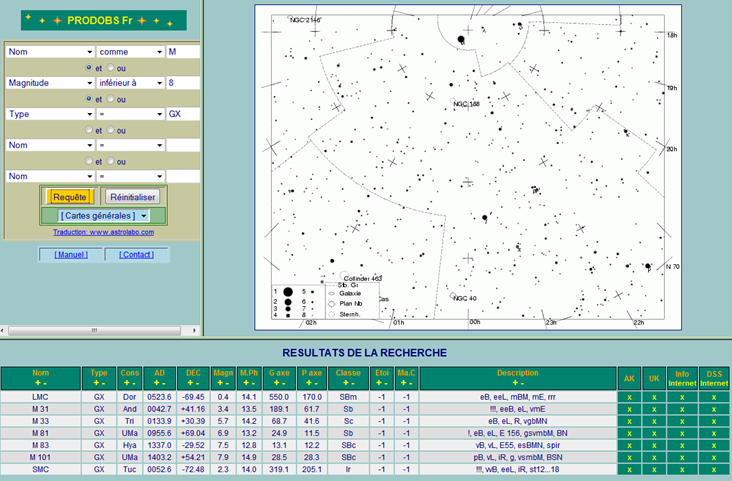Open the 'inférieur à' operator dropdown
Screen dimensions: 732x481
130,83
